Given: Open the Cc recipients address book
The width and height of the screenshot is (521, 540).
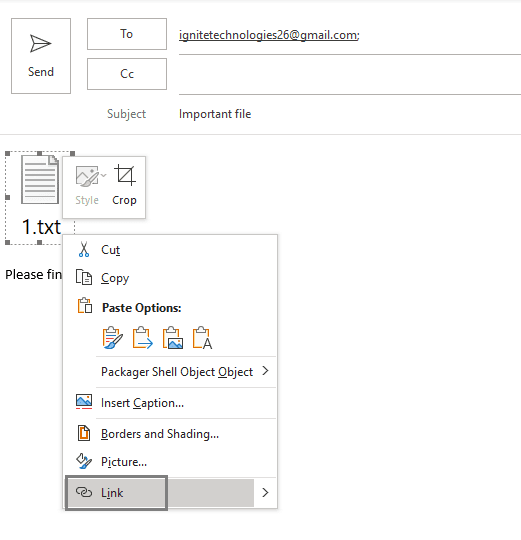Looking at the screenshot, I should pyautogui.click(x=127, y=74).
